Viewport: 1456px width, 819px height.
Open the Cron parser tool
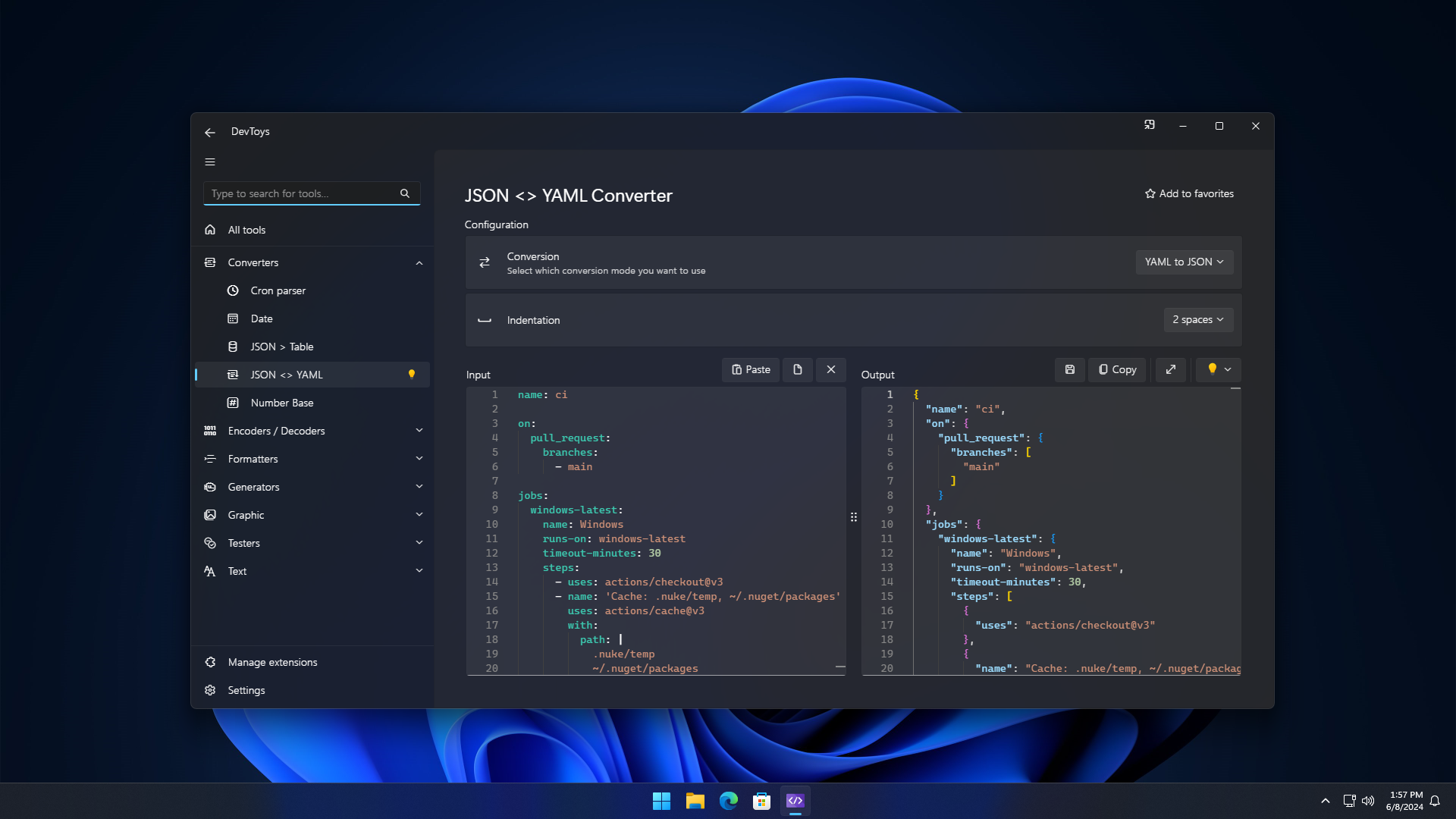pyautogui.click(x=312, y=290)
